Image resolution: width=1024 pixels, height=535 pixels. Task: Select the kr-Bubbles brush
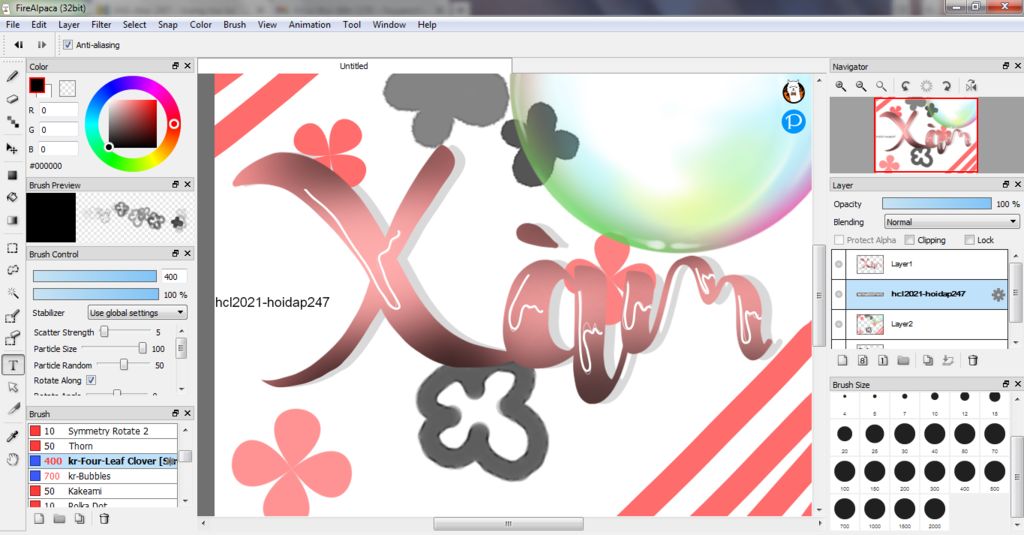tap(103, 476)
